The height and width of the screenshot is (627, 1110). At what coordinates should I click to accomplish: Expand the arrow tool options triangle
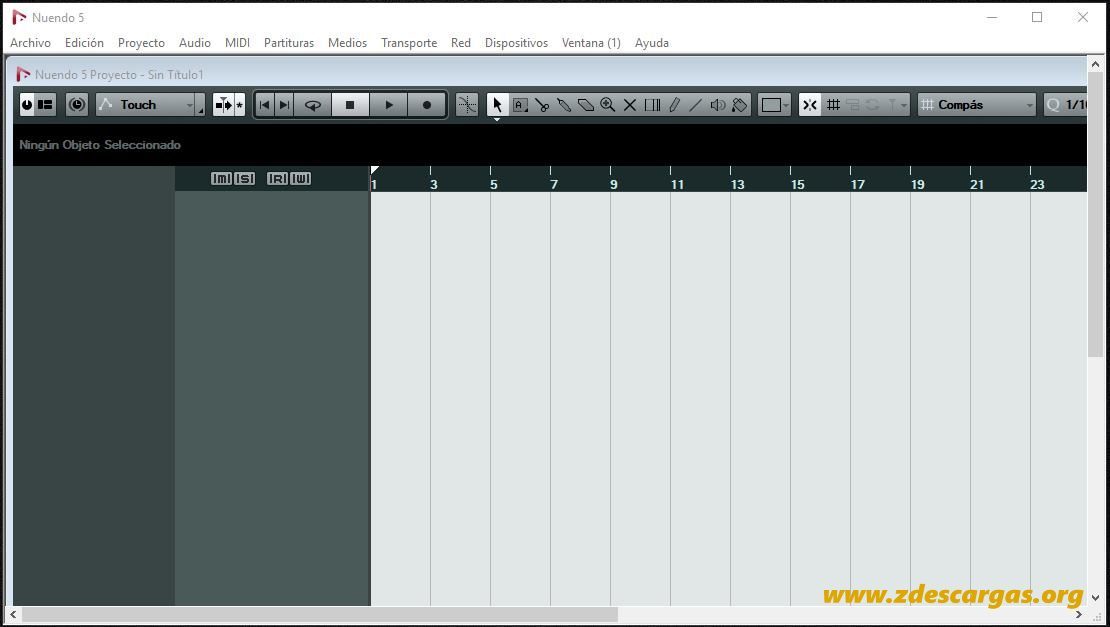tap(497, 119)
